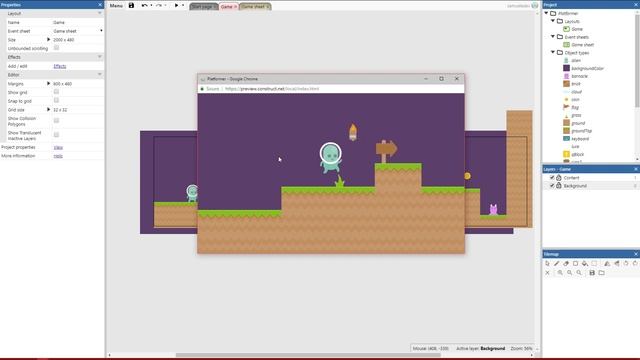Open the Effects link

(60, 66)
